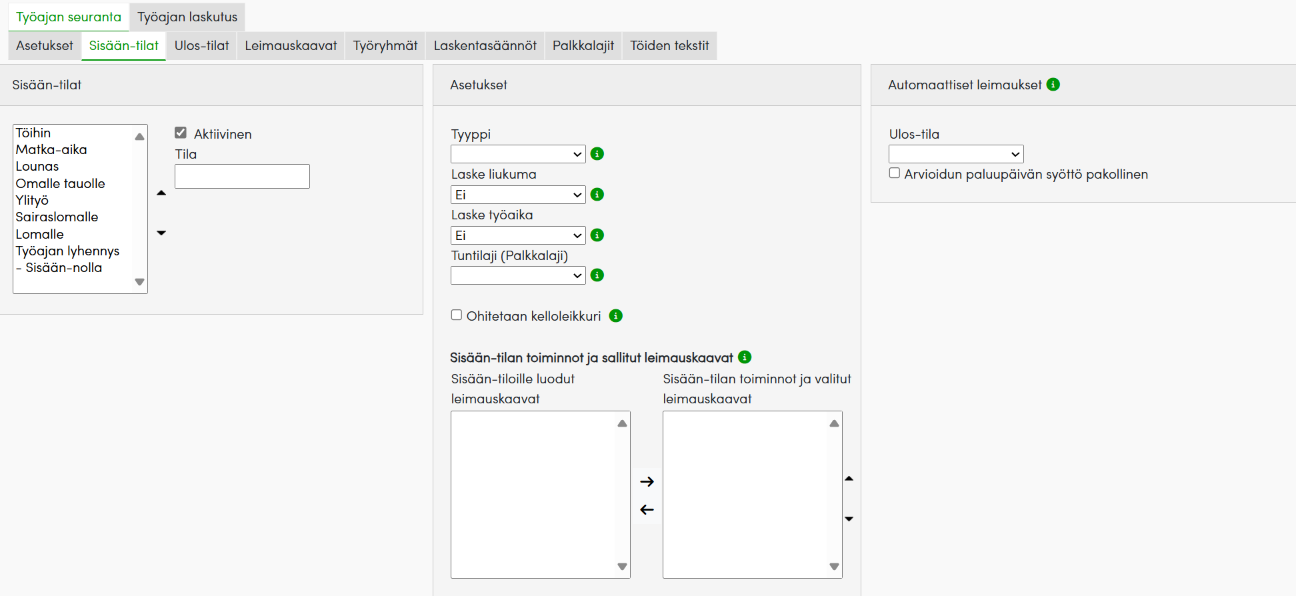This screenshot has height=596, width=1296.
Task: Open Tuntilaji (Palkkalaji) dropdown
Action: pos(518,275)
